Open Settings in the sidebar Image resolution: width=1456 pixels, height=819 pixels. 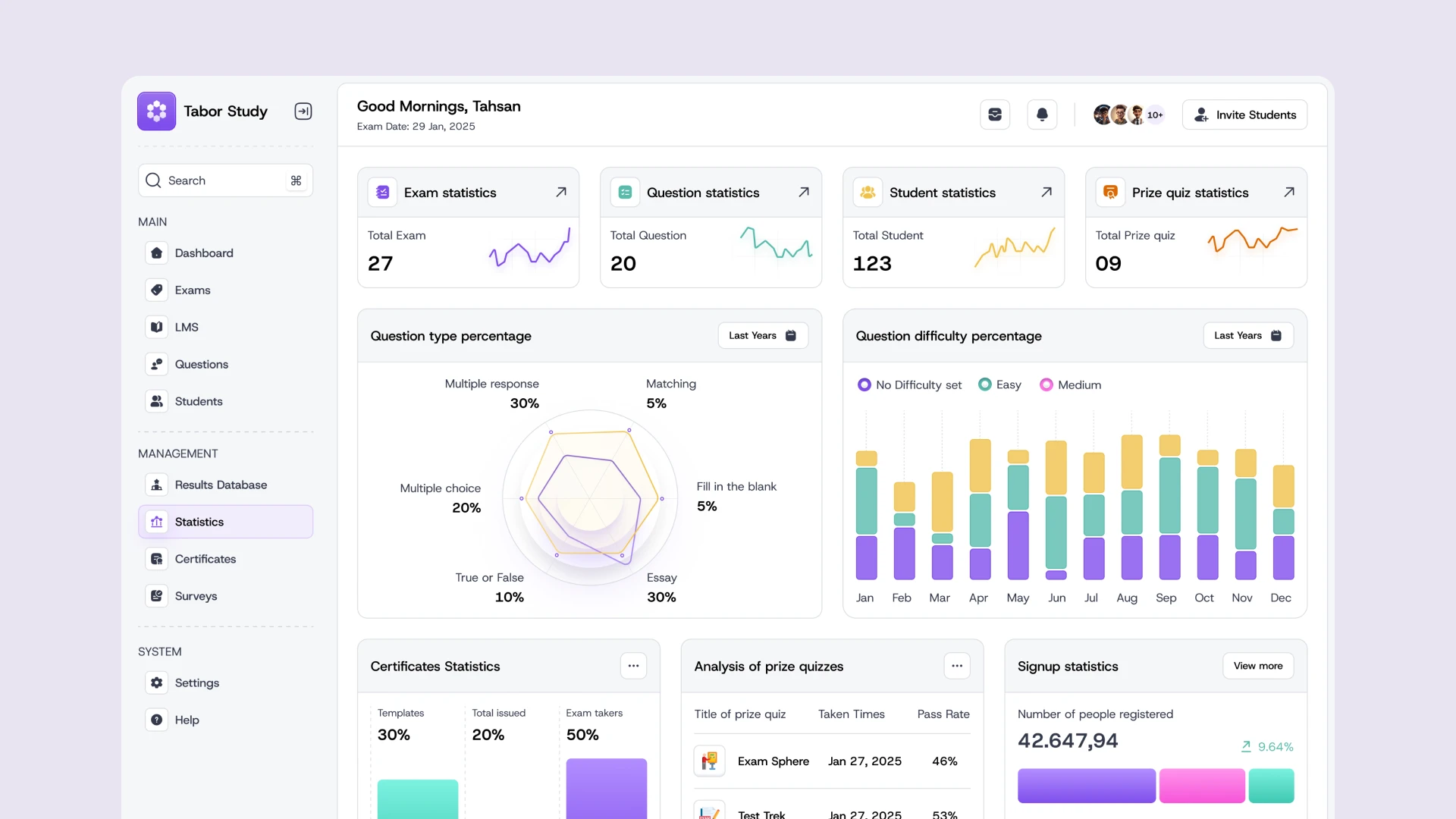click(x=225, y=682)
